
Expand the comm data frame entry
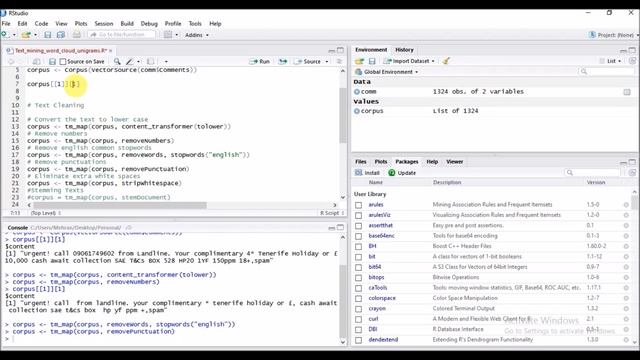[357, 92]
